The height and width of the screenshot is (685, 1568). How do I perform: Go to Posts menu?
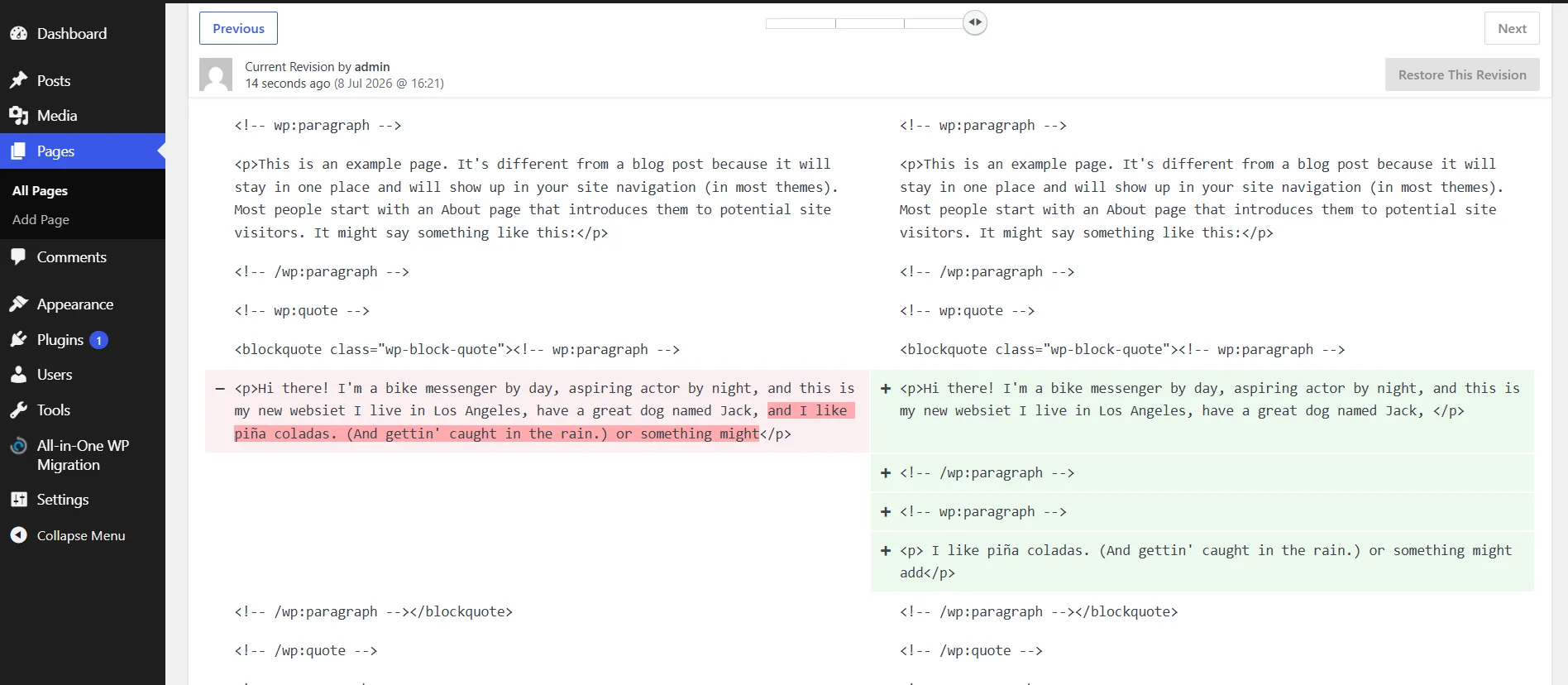(x=54, y=81)
